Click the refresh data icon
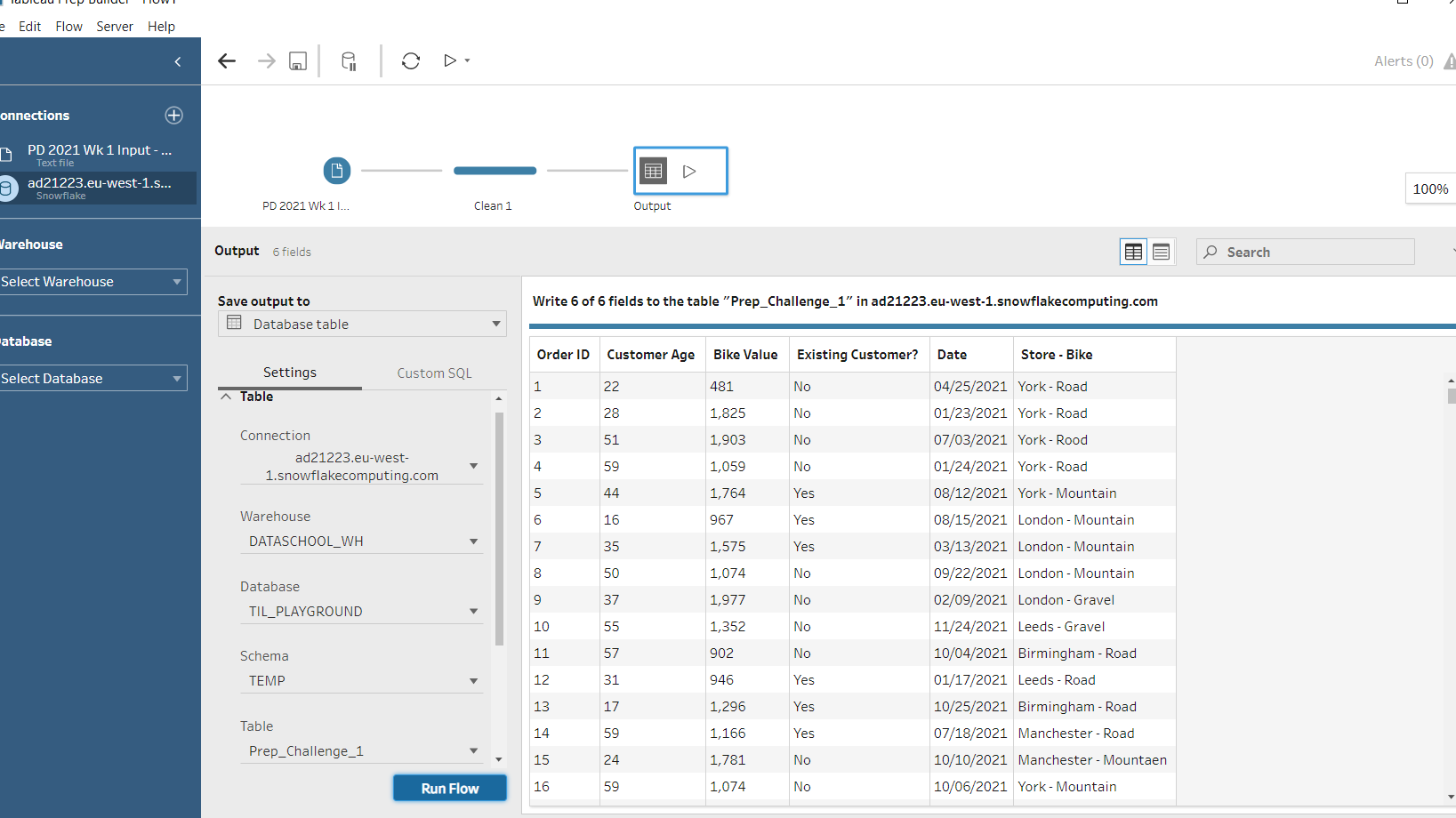The image size is (1456, 818). [x=410, y=60]
